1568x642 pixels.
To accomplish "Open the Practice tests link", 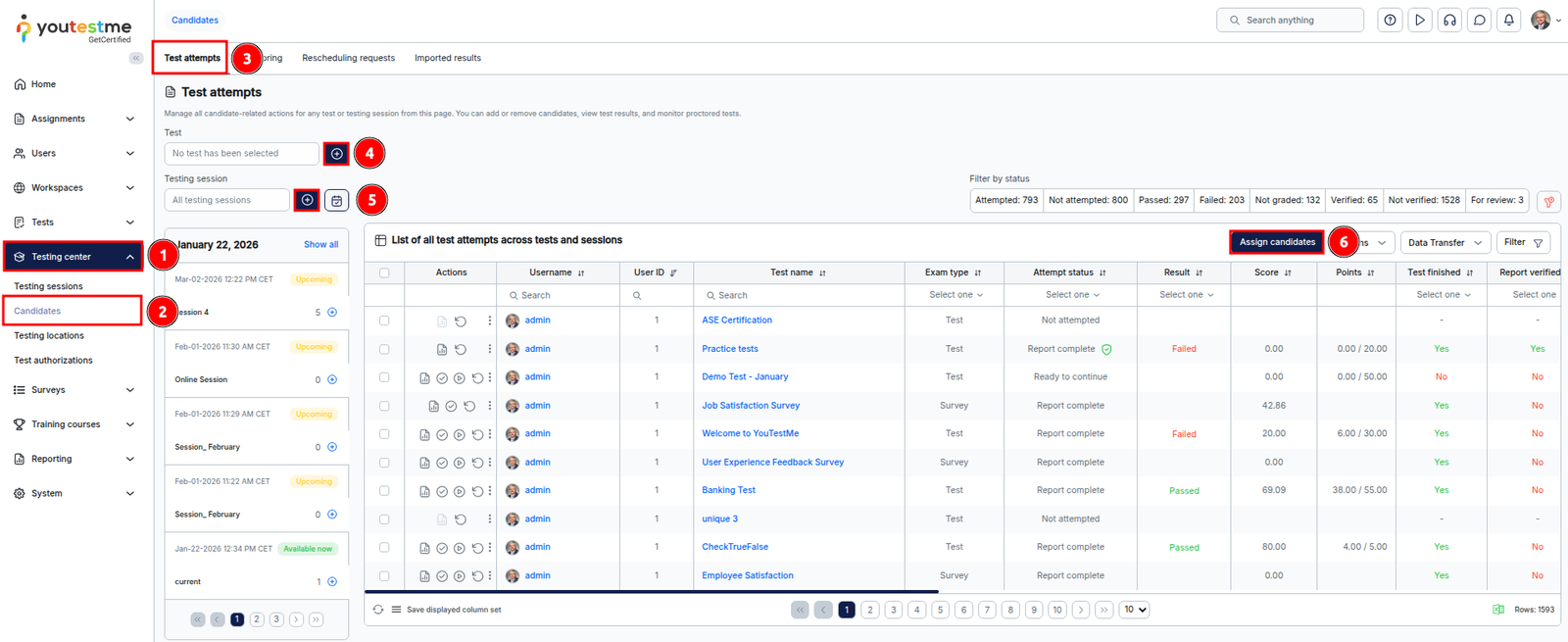I will tap(729, 349).
